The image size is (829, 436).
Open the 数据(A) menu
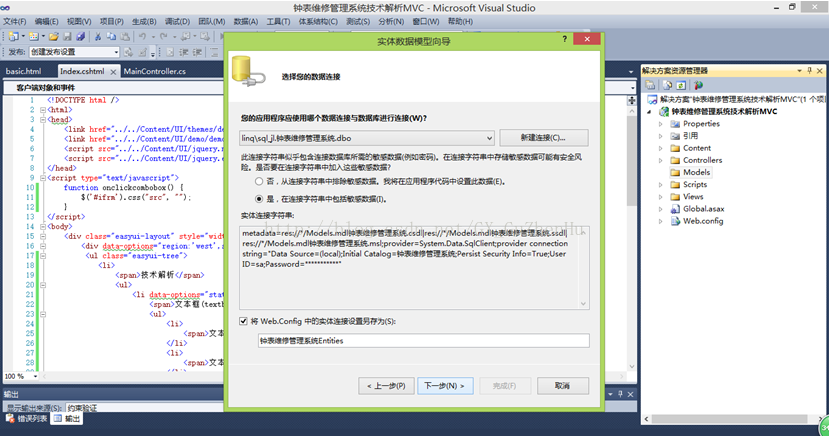pos(246,22)
